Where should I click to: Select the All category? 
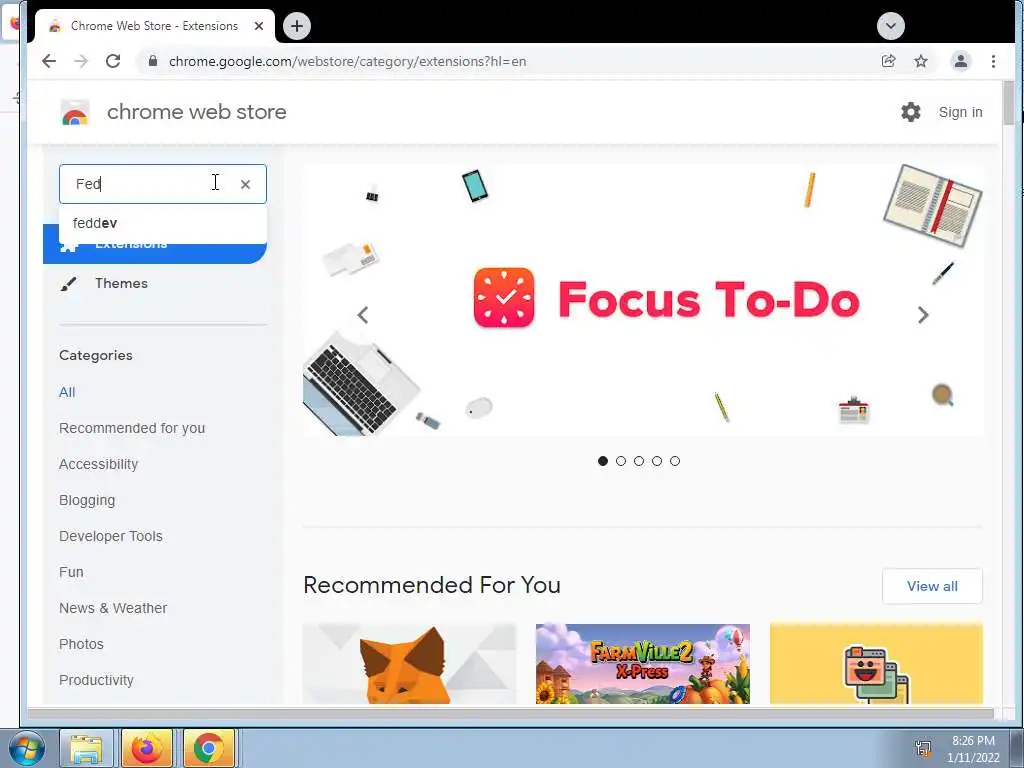point(67,392)
